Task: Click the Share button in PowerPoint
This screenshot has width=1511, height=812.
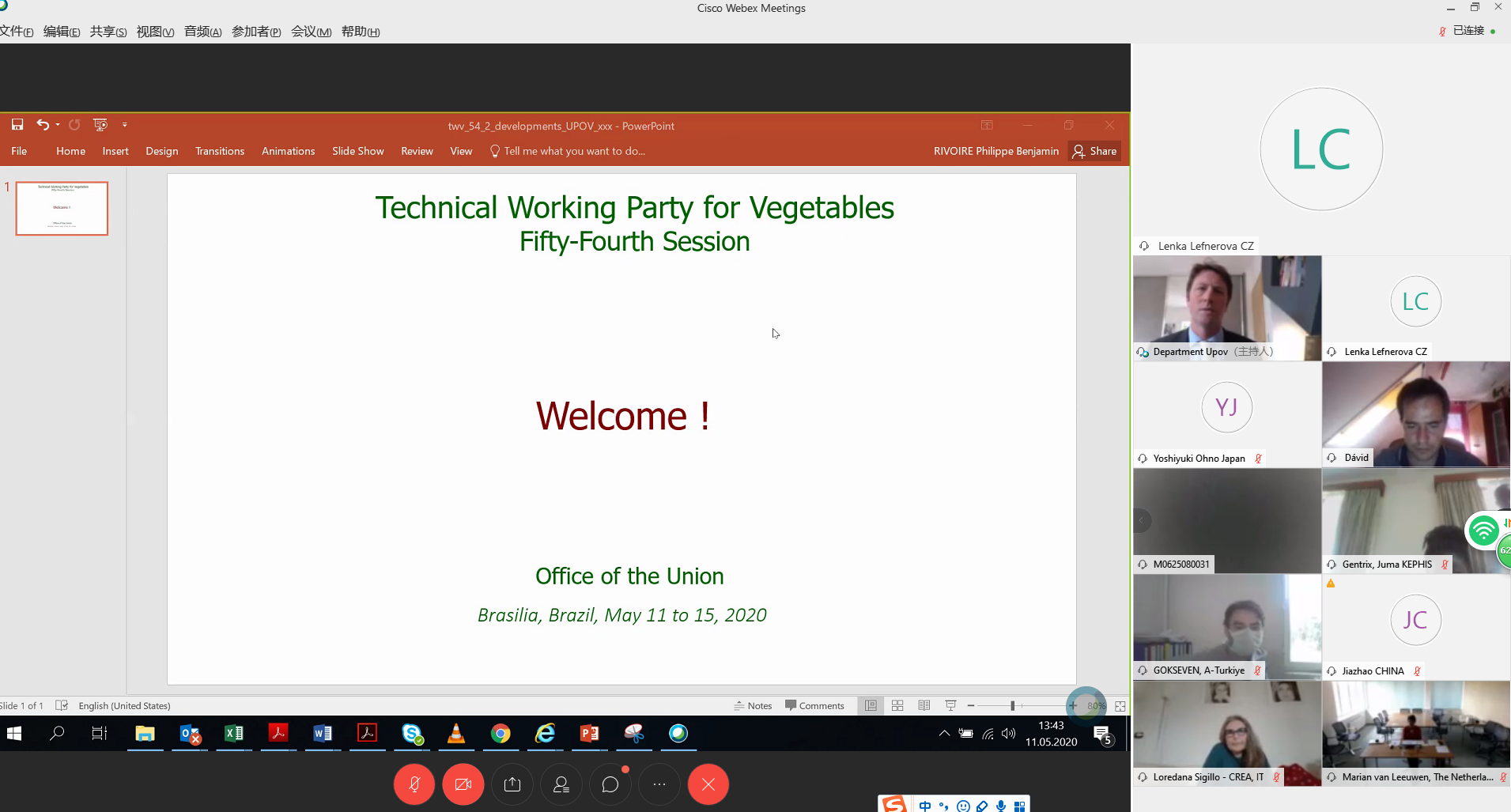Action: (1095, 151)
